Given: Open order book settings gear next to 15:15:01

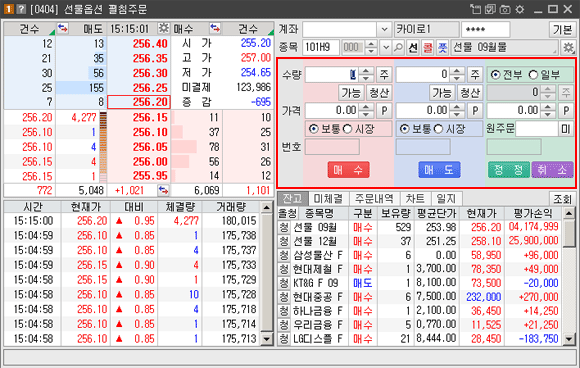Looking at the screenshot, I should [163, 28].
